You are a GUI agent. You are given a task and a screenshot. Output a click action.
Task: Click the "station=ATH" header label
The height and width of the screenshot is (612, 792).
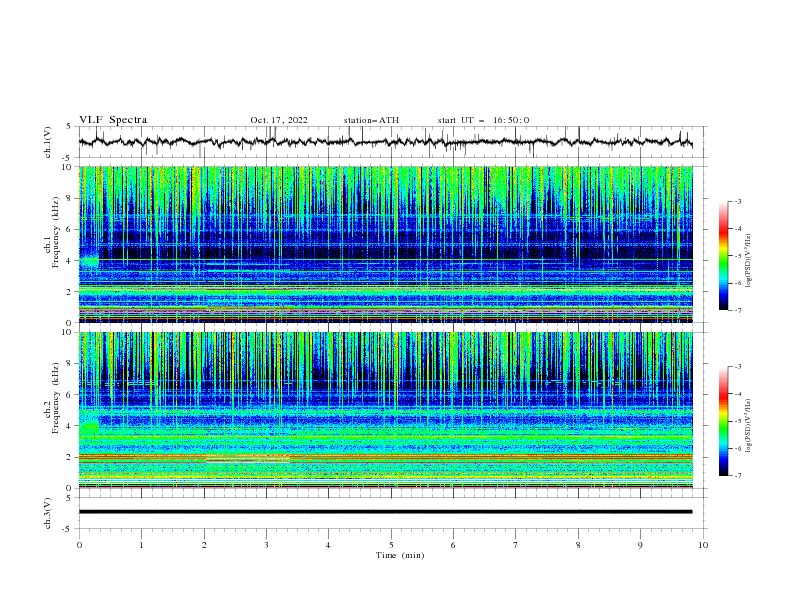tap(371, 120)
